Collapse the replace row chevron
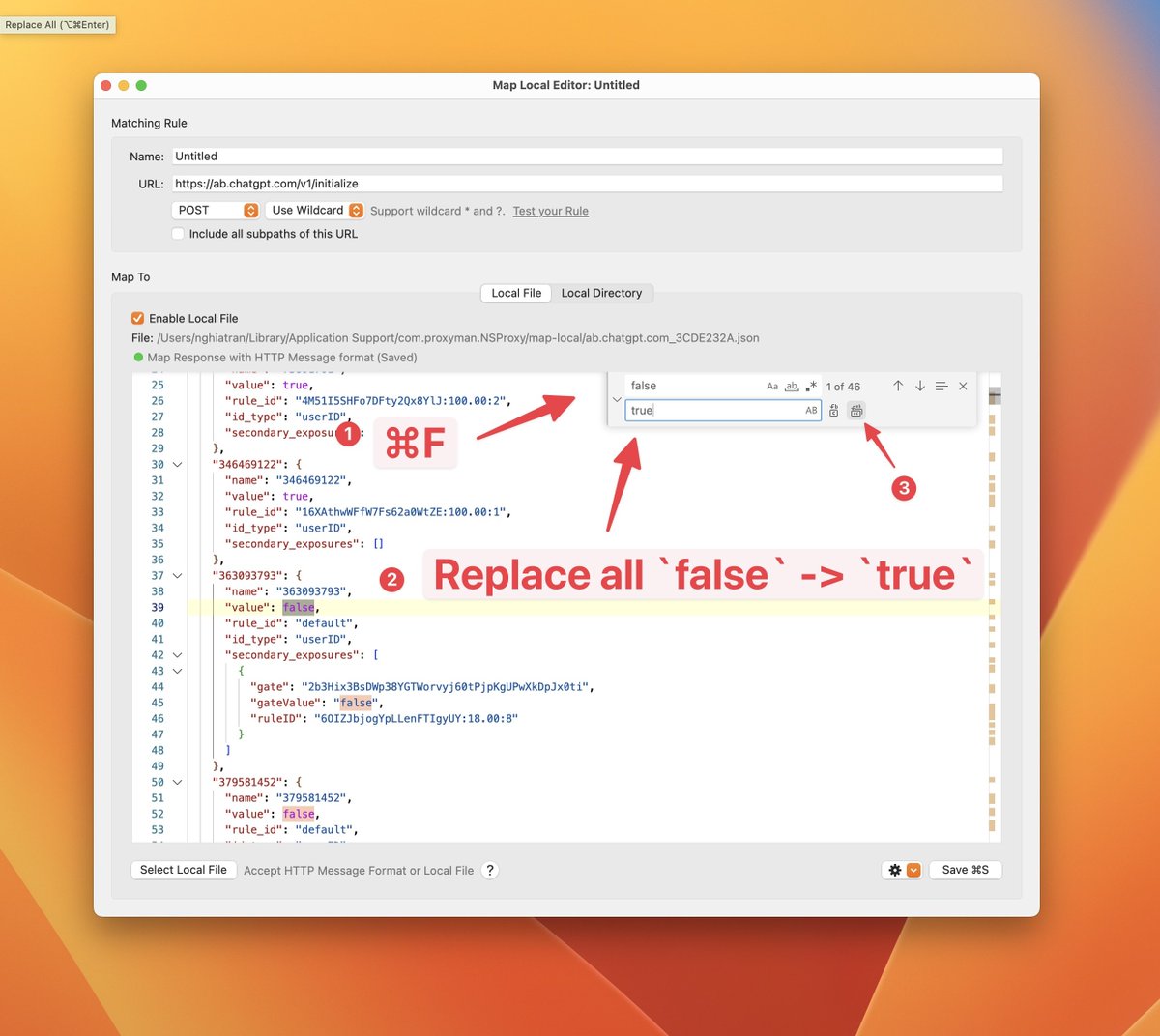Screen dimensions: 1160x1036 point(617,398)
